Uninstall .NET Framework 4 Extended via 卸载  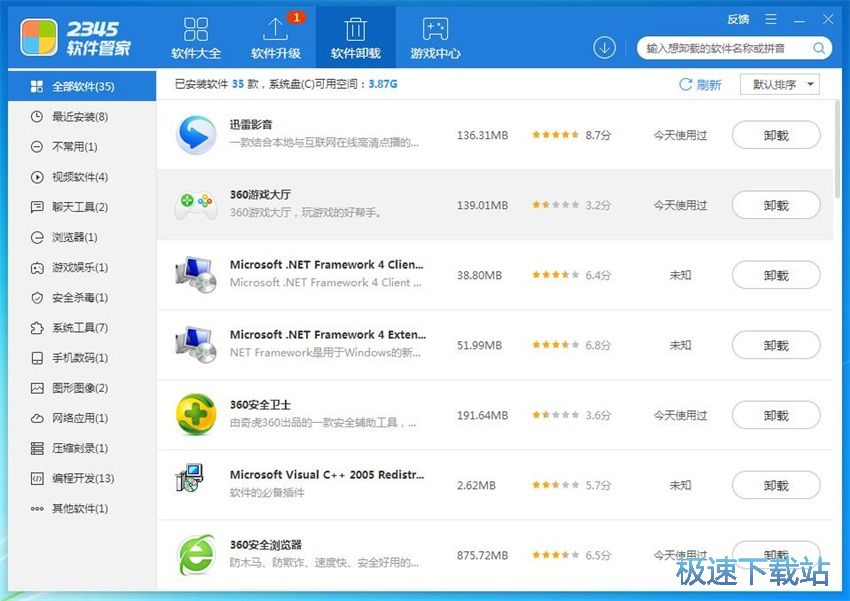(776, 345)
